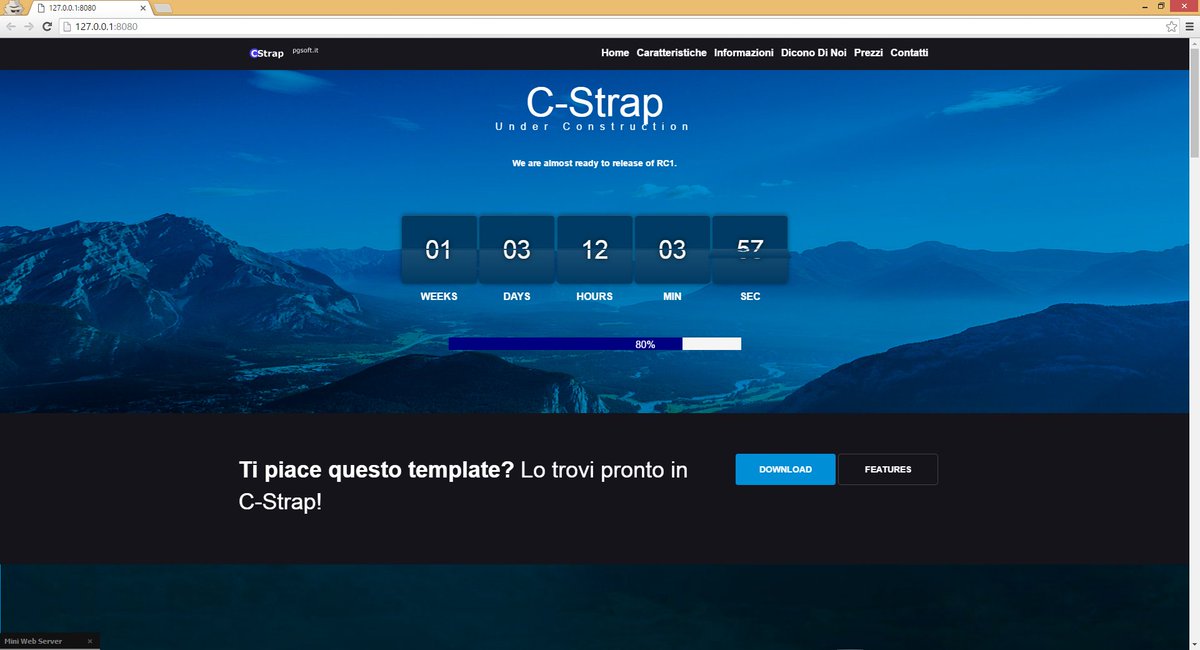The image size is (1200, 650).
Task: Open the Prezzi link
Action: [867, 52]
